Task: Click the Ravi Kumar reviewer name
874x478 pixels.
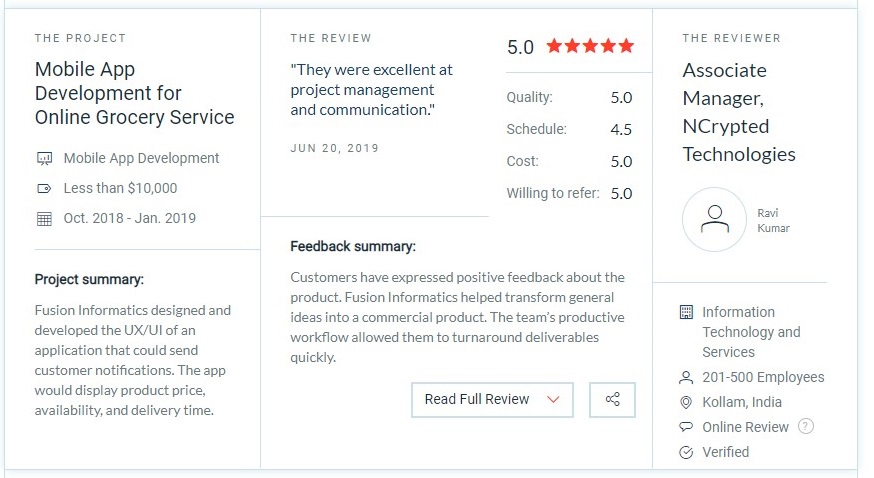Action: click(773, 220)
